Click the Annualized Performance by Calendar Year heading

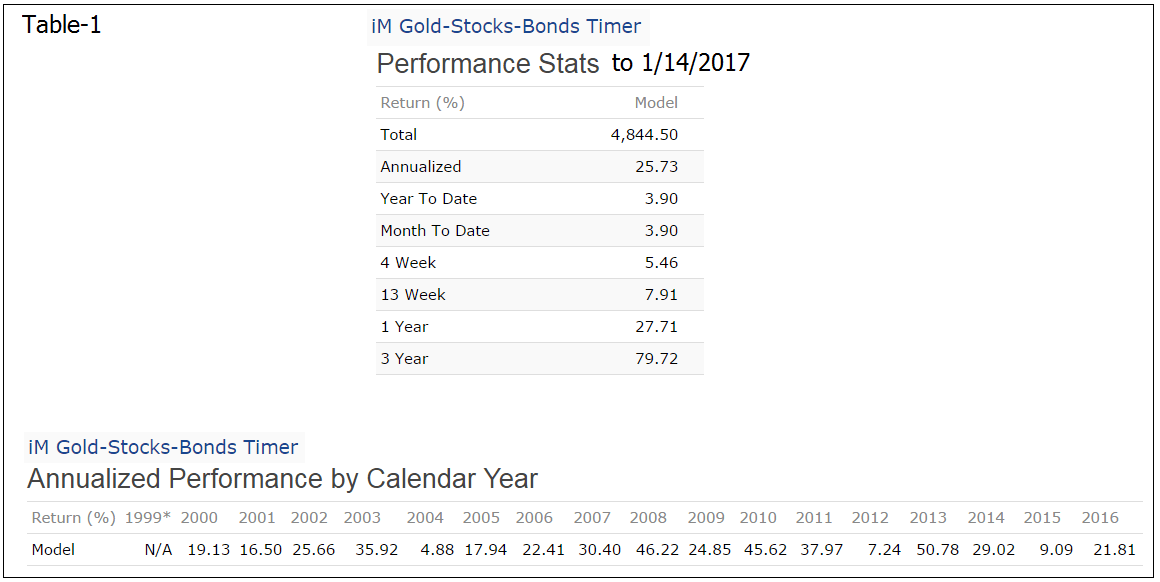point(283,479)
